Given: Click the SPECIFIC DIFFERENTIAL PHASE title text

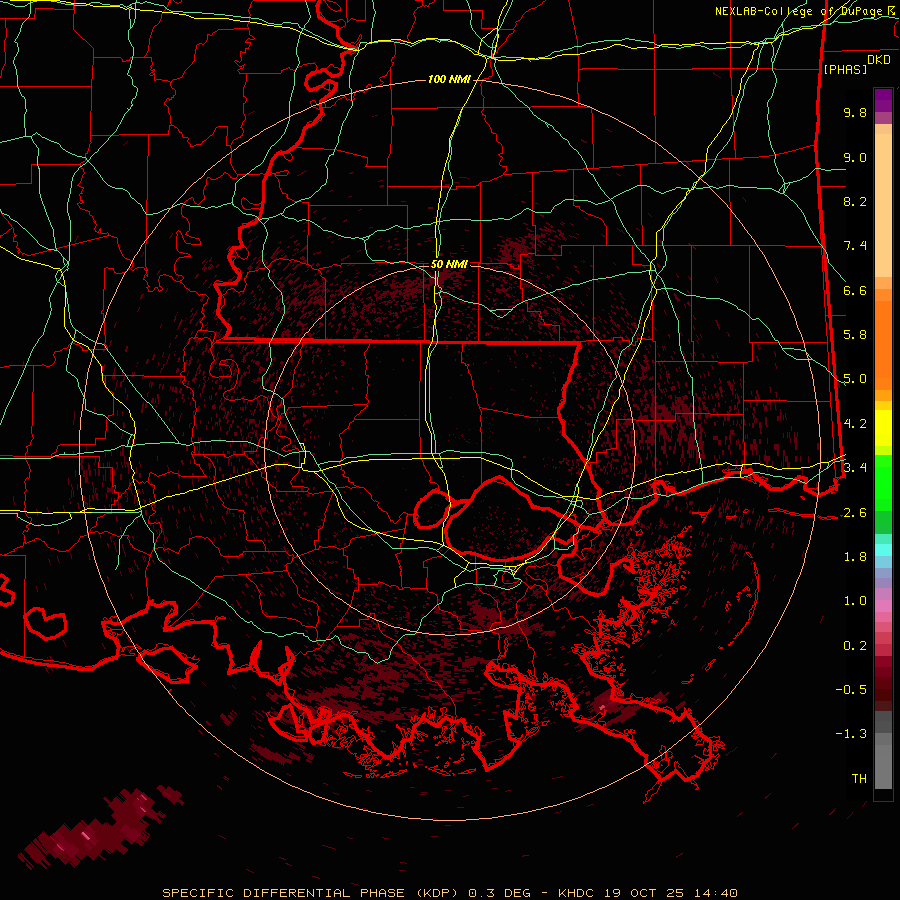Looking at the screenshot, I should point(284,893).
